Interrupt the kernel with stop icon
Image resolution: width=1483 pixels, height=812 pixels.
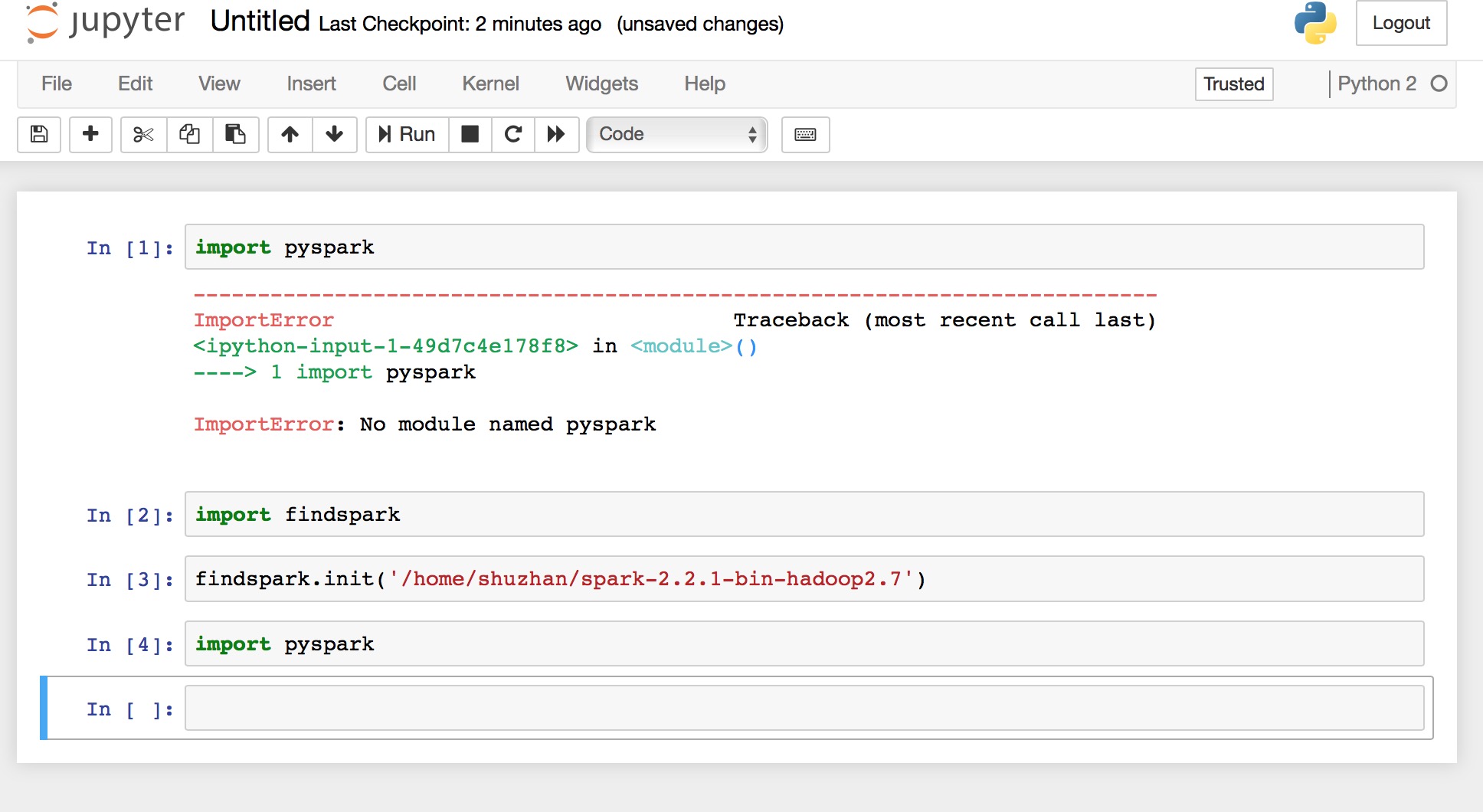point(470,135)
